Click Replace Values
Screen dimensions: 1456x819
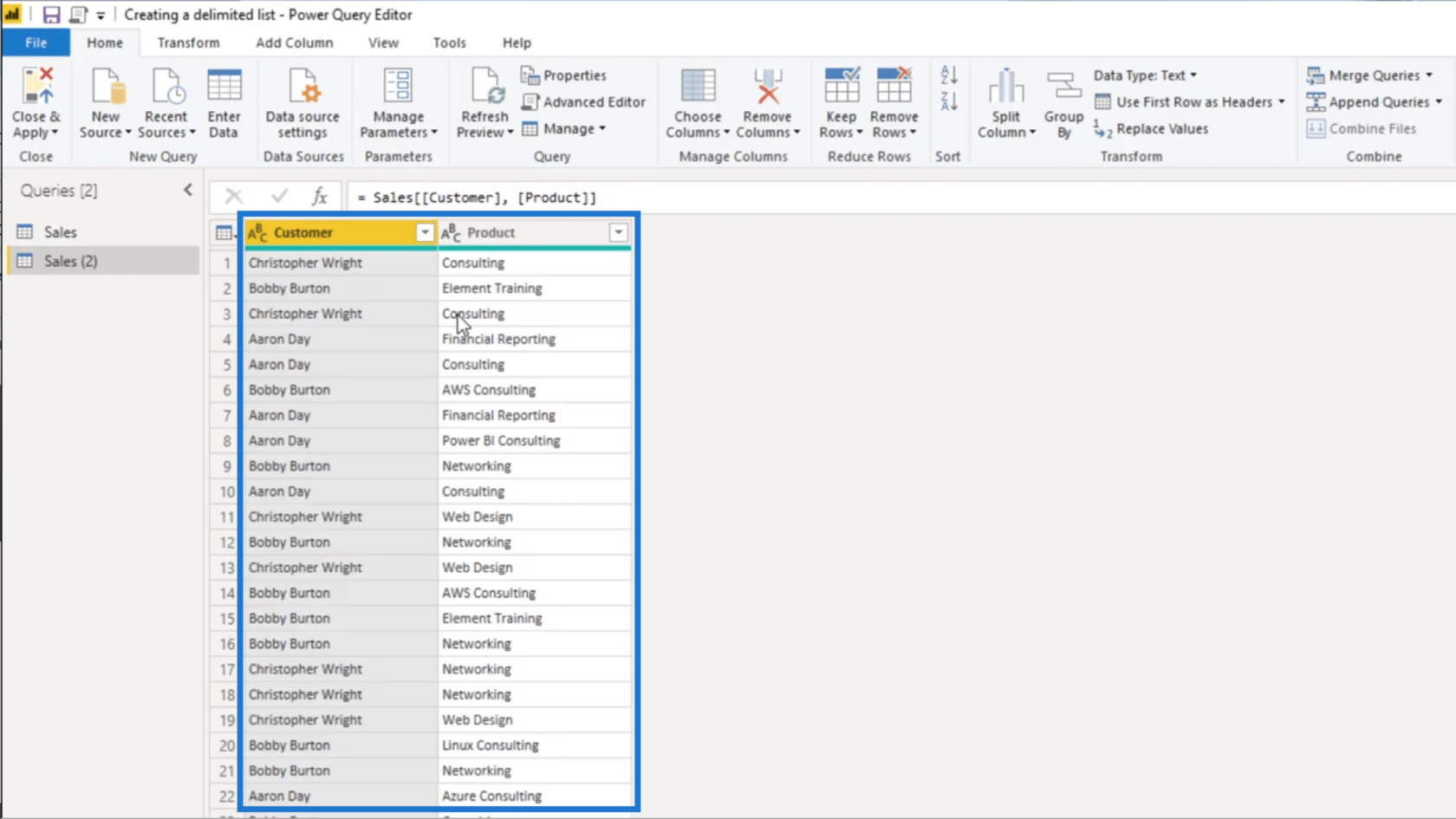pyautogui.click(x=1151, y=129)
